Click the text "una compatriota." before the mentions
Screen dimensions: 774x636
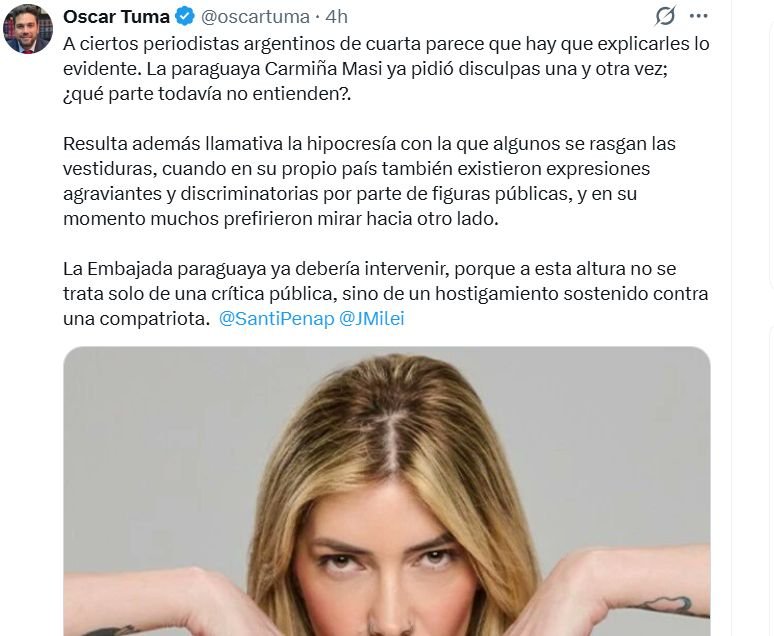(x=137, y=318)
